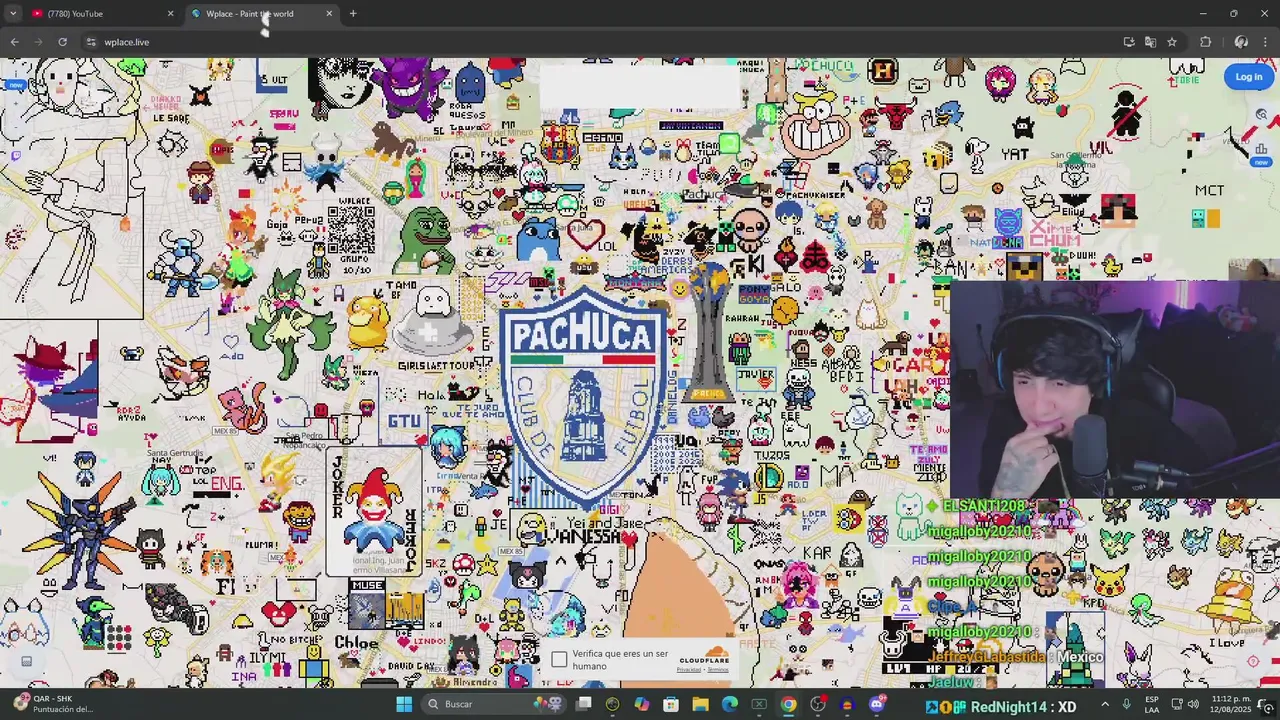Close the YouTube tab
Viewport: 1280px width, 720px height.
click(x=170, y=14)
